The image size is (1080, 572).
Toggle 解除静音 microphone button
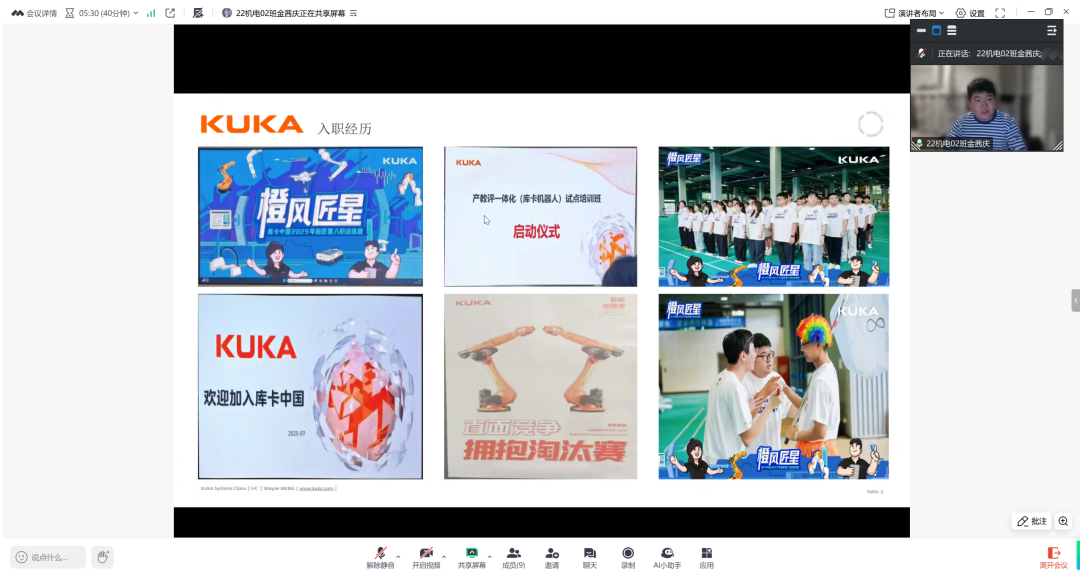point(380,558)
